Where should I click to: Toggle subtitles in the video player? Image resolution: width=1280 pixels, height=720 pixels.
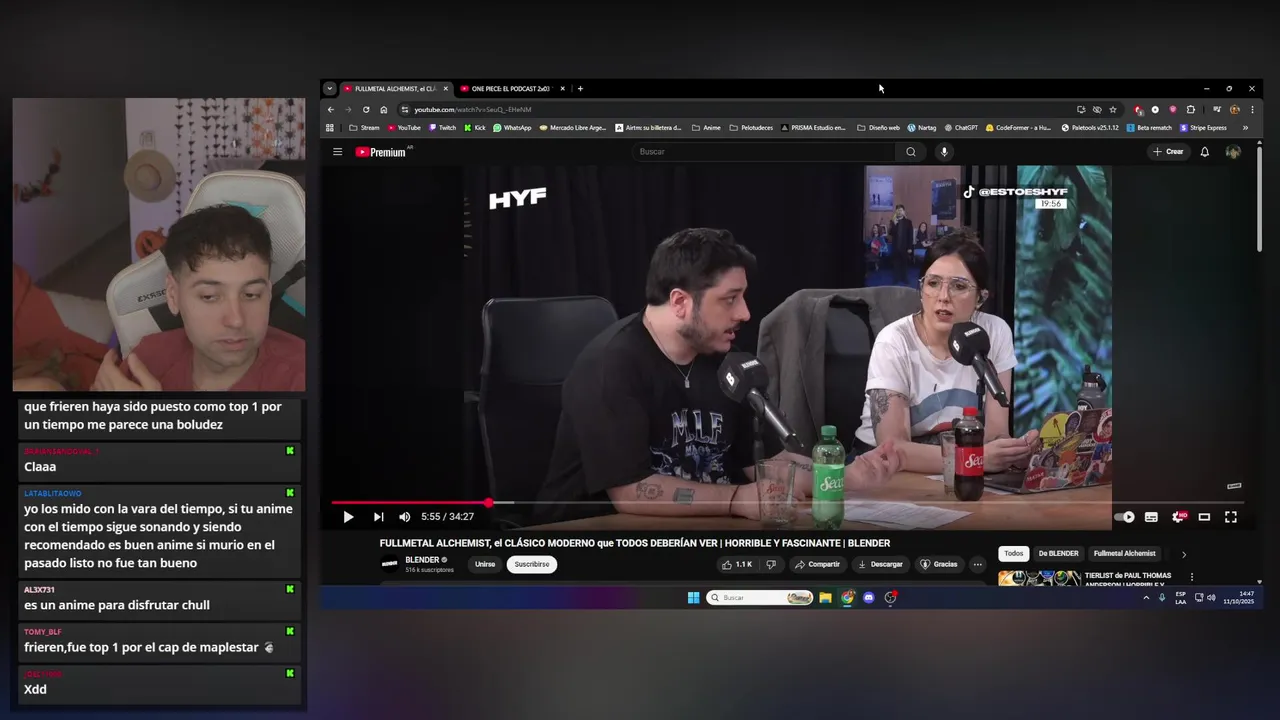1151,517
